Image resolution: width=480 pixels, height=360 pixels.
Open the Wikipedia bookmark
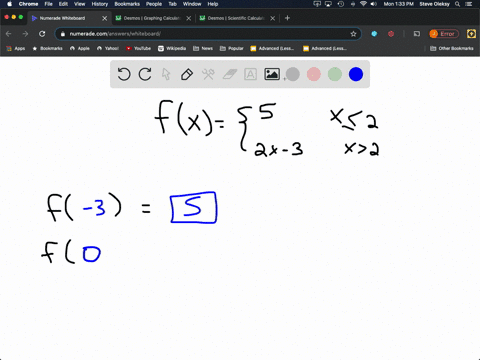pyautogui.click(x=172, y=48)
